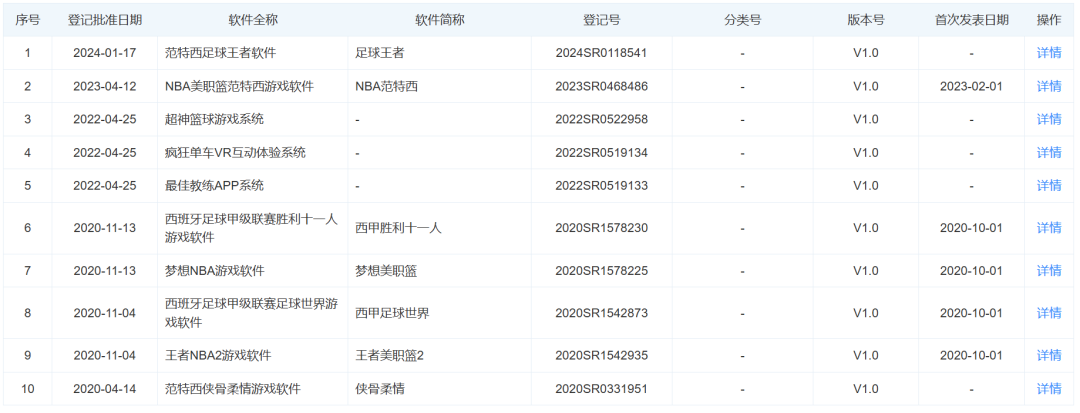Image resolution: width=1080 pixels, height=413 pixels.
Task: Click the 软件全称 column header
Action: 253,20
